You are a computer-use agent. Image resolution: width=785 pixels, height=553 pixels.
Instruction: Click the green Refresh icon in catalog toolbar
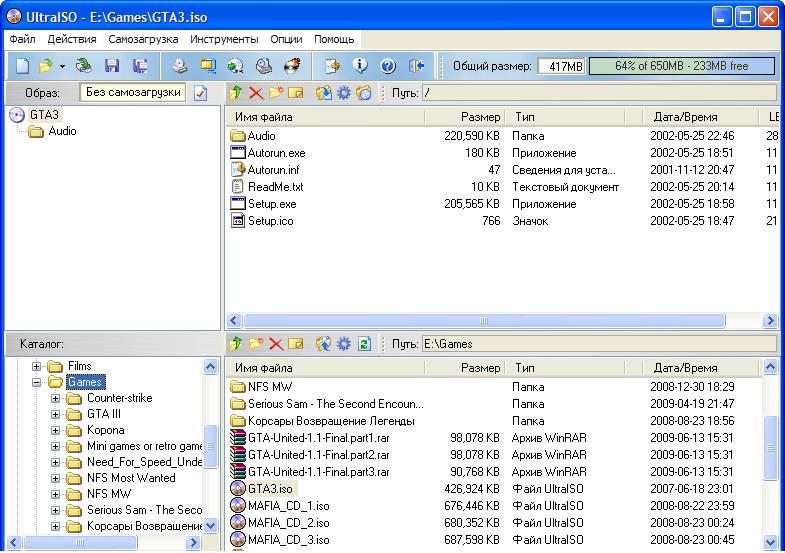pyautogui.click(x=364, y=344)
